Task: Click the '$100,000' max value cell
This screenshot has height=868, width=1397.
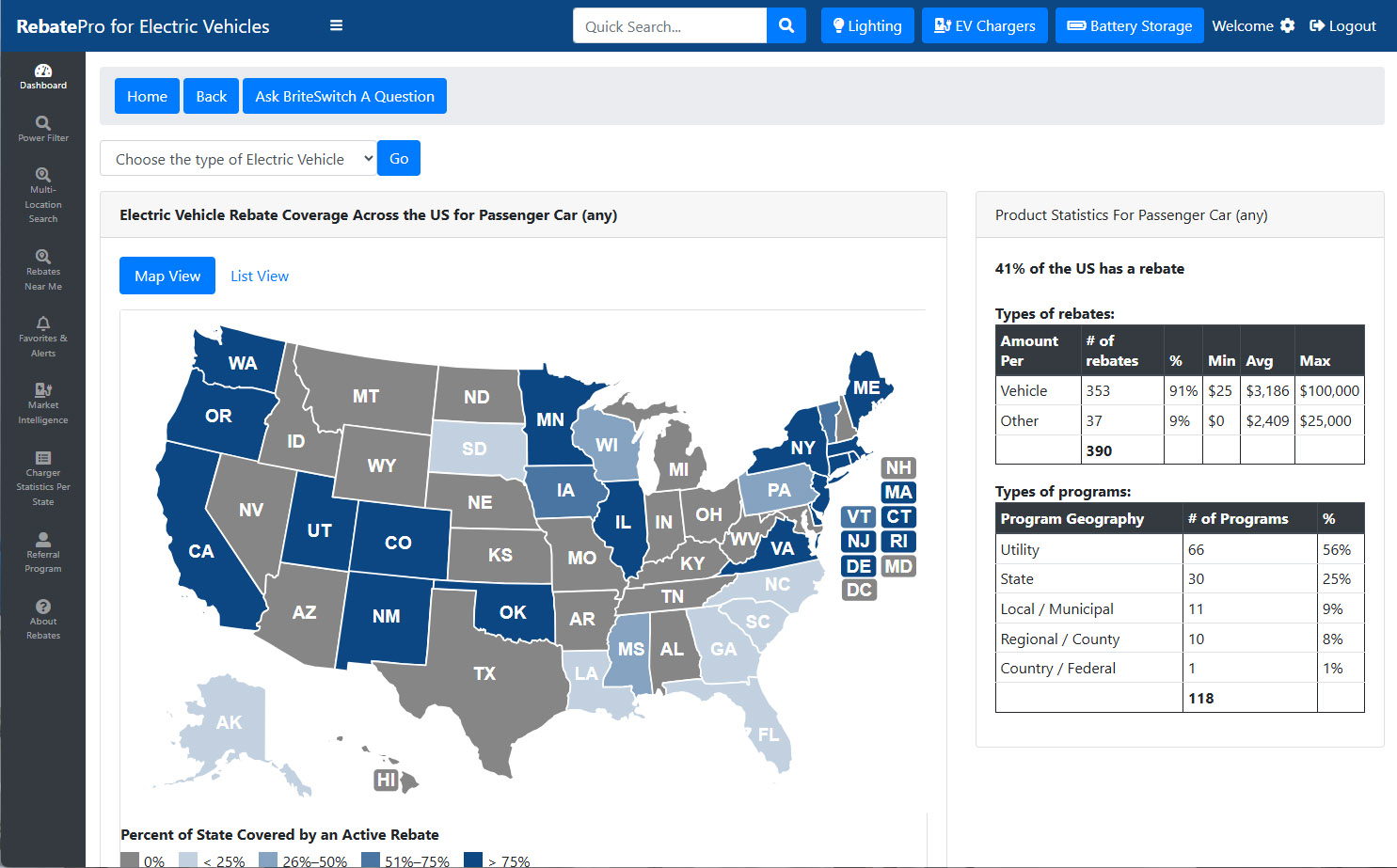Action: pos(1329,390)
